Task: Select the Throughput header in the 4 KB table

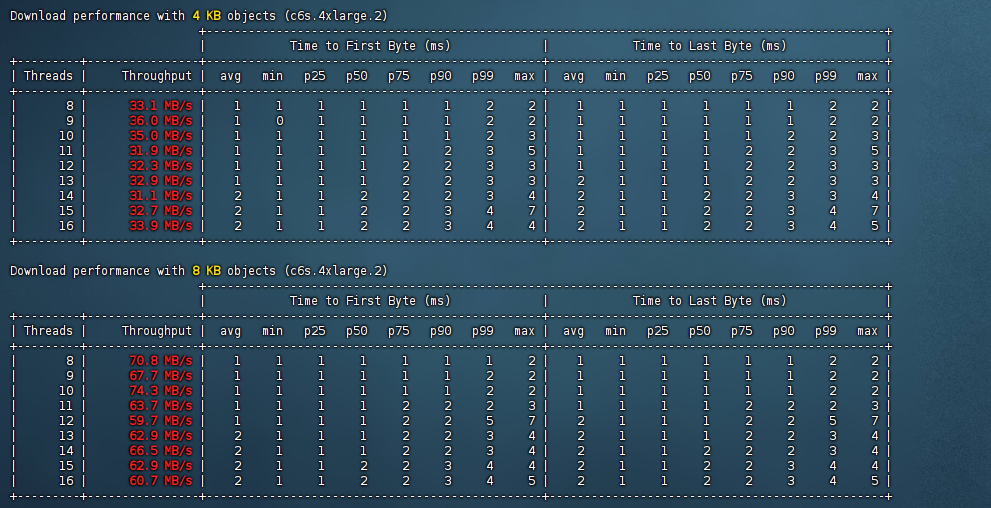Action: (x=157, y=76)
